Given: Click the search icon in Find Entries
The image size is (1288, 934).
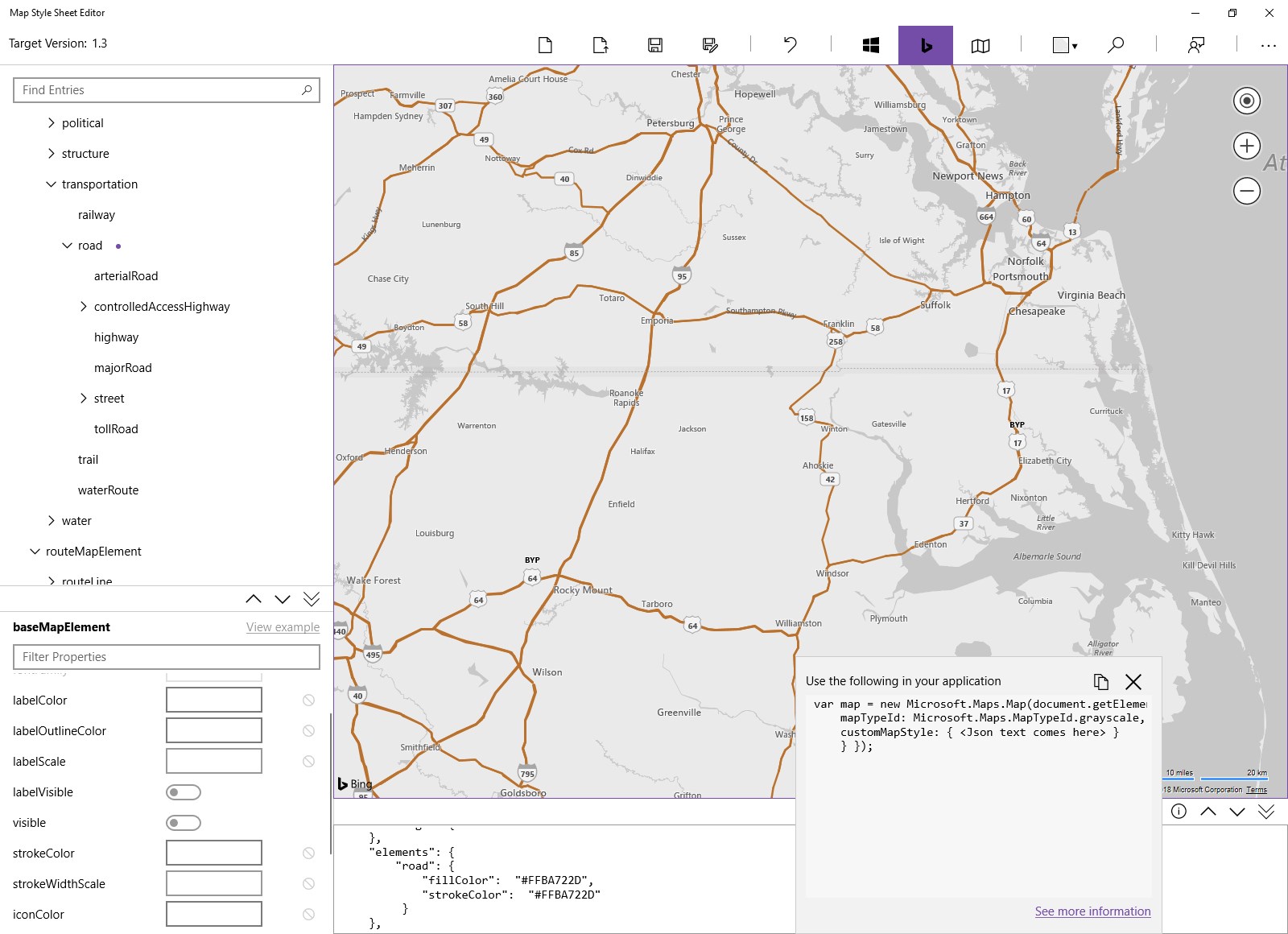Looking at the screenshot, I should tap(307, 90).
